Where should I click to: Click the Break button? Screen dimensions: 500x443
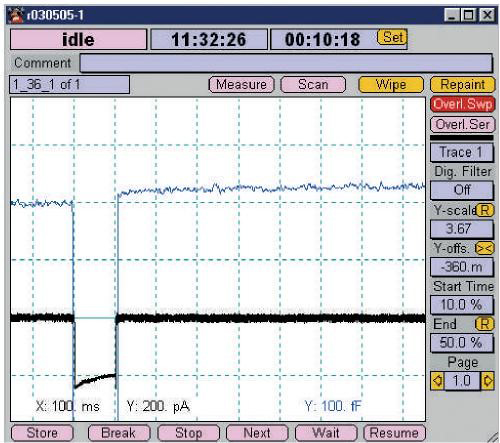[118, 433]
